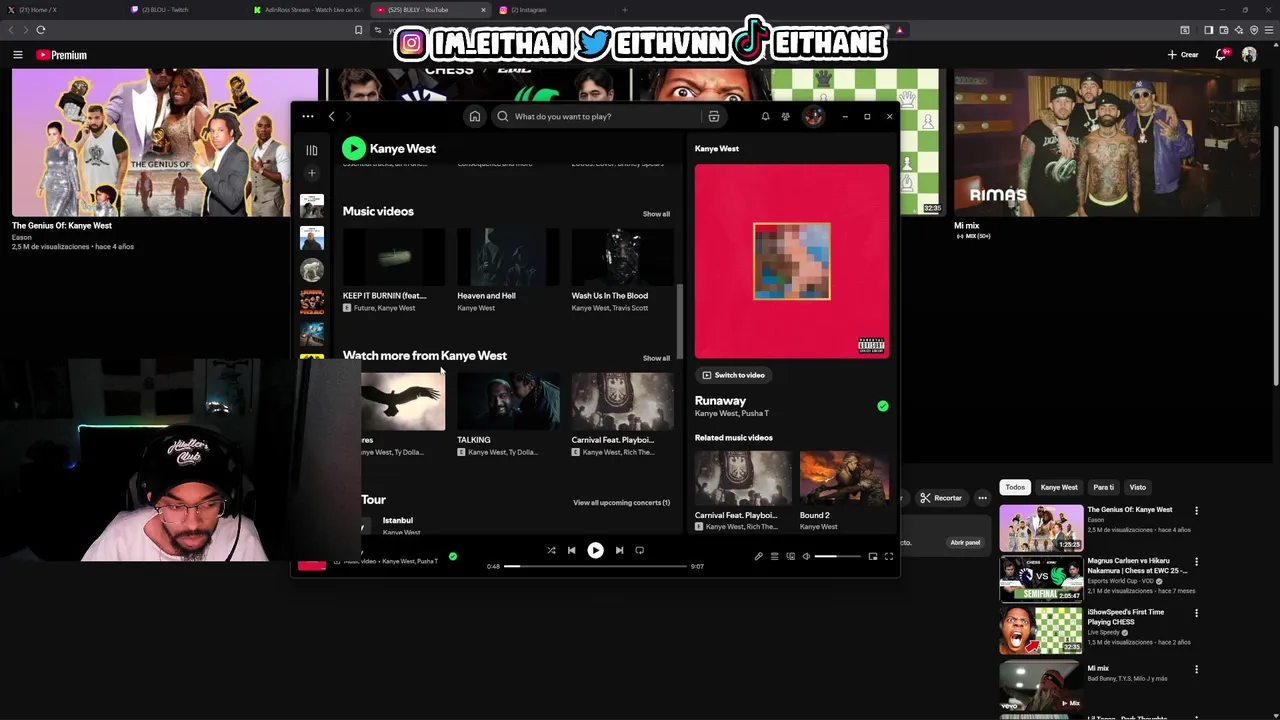The width and height of the screenshot is (1280, 720).
Task: Open Spotify home via house icon
Action: [x=475, y=116]
